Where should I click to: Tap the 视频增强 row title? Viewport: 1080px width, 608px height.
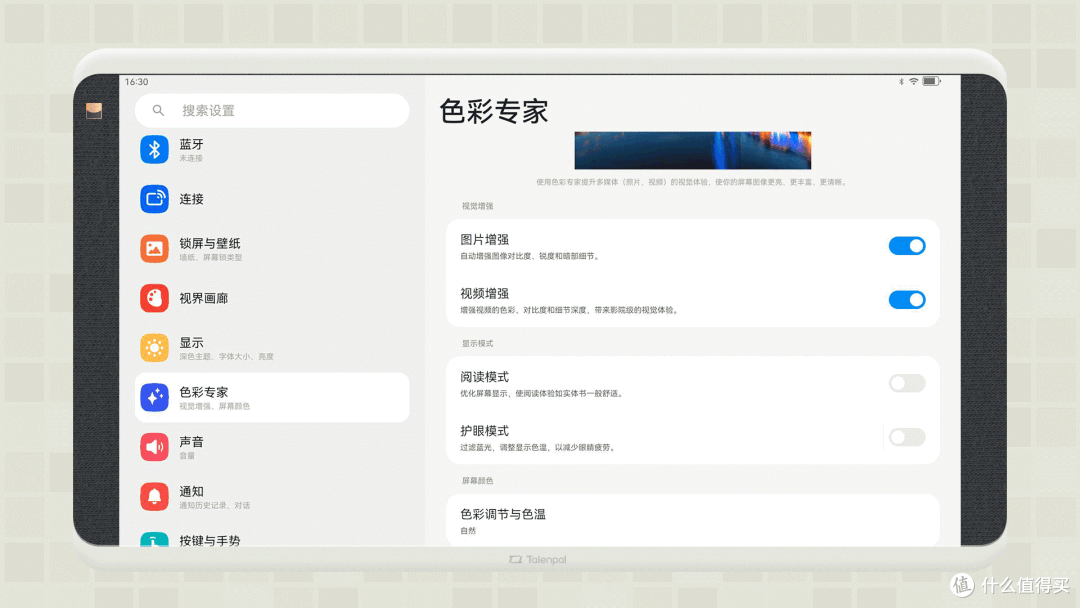pos(484,293)
